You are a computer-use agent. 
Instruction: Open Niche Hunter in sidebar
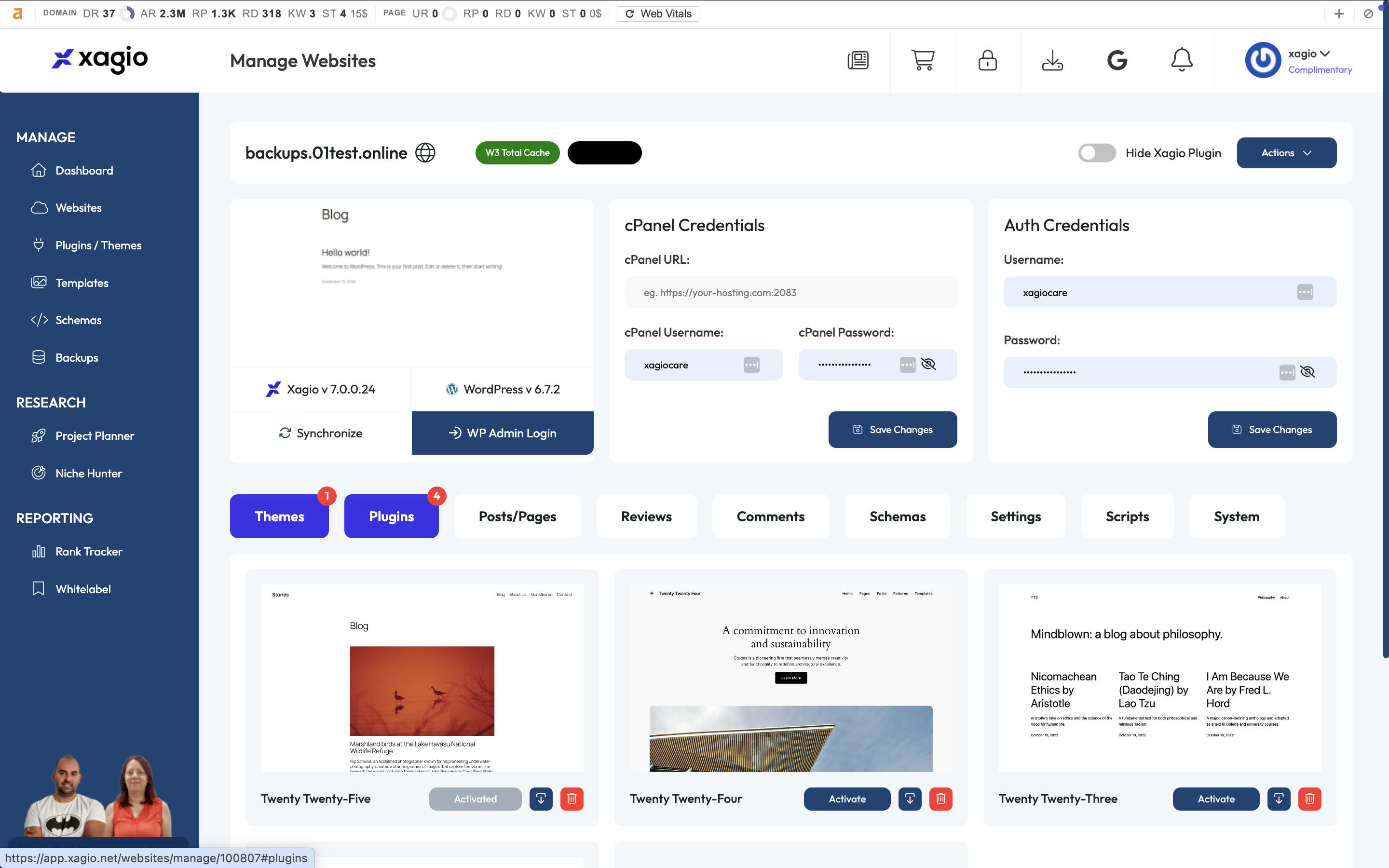pos(88,473)
